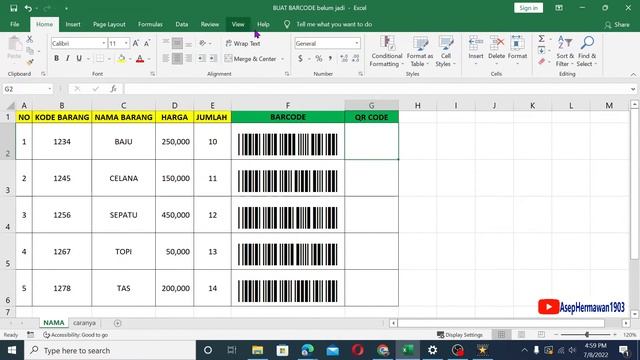Toggle Underline formatting

79,58
